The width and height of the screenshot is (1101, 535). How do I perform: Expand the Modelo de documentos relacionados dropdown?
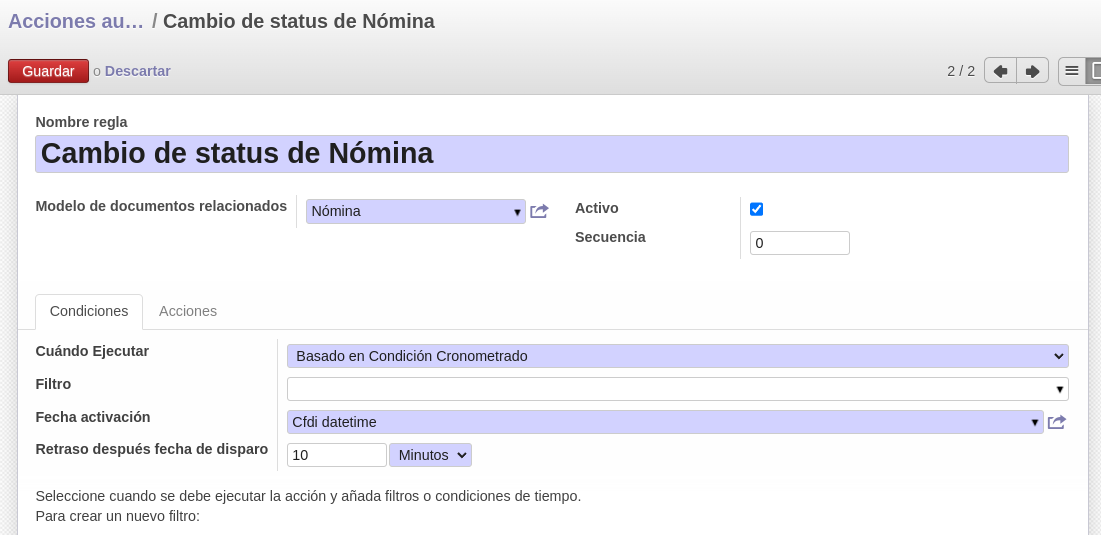517,211
